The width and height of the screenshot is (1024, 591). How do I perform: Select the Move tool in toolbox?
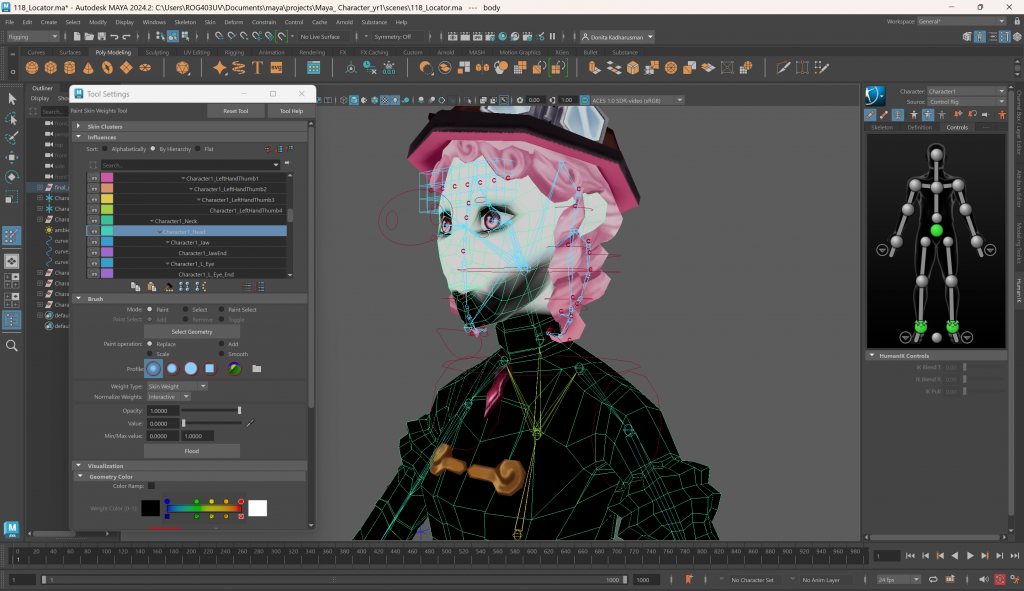(12, 157)
